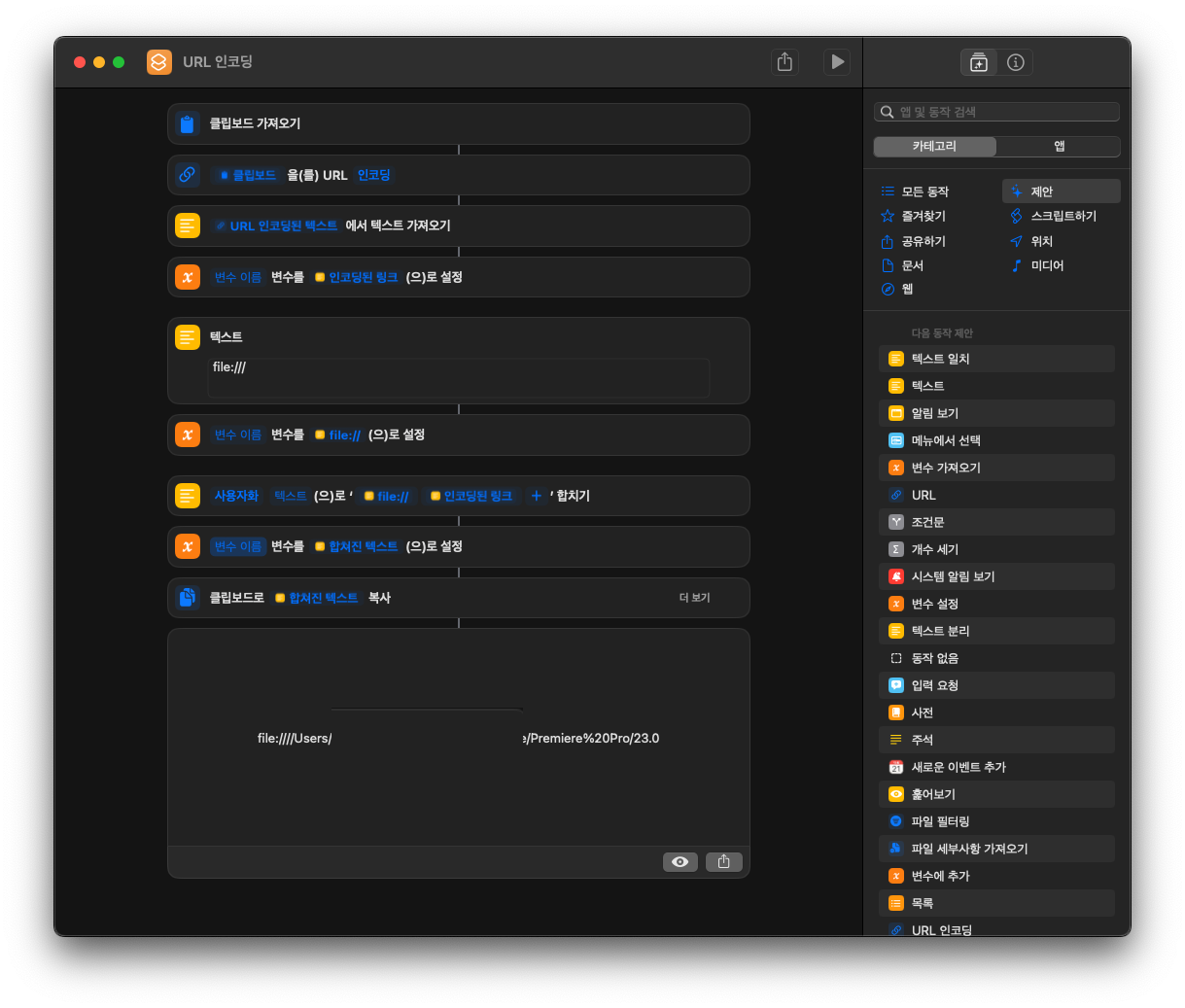Image resolution: width=1185 pixels, height=1008 pixels.
Task: Edit the file:/// text field
Action: (459, 377)
